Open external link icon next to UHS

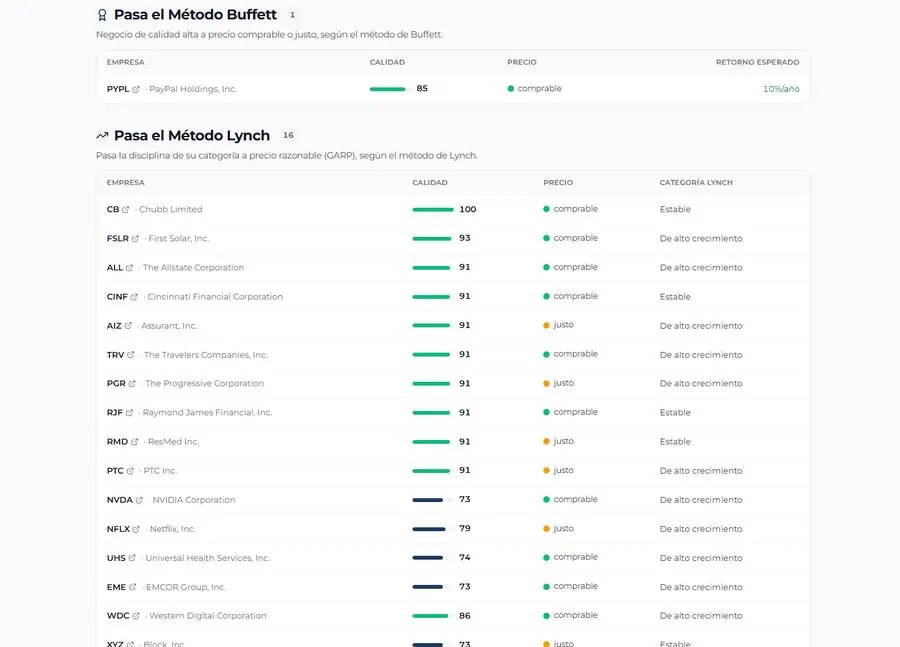pyautogui.click(x=133, y=558)
